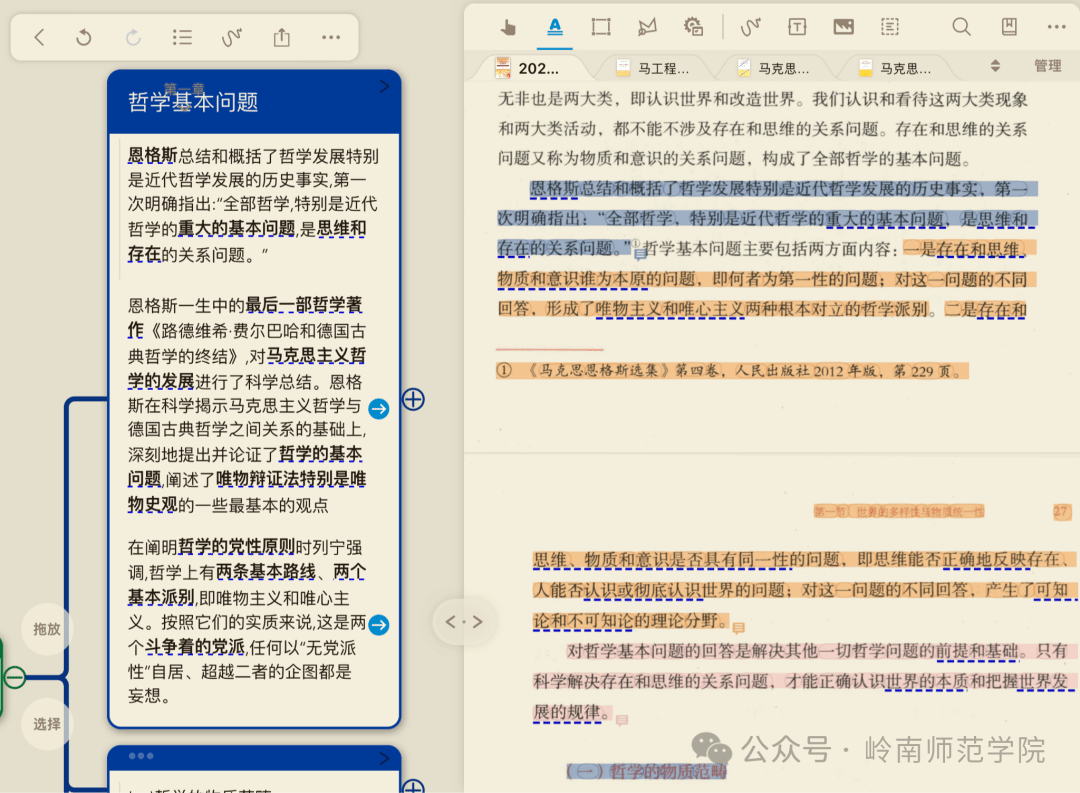Viewport: 1080px width, 793px height.
Task: Select the rectangle excerpt tool
Action: point(601,27)
